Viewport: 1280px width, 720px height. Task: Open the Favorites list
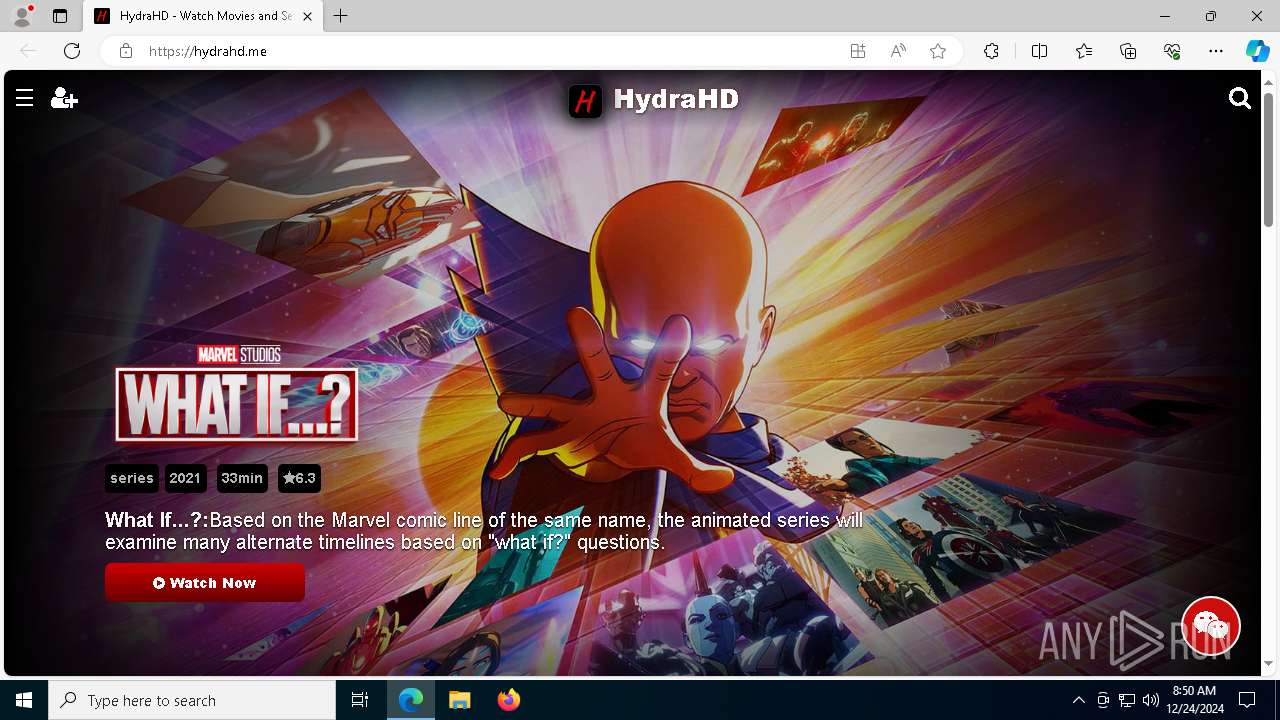[x=1084, y=51]
